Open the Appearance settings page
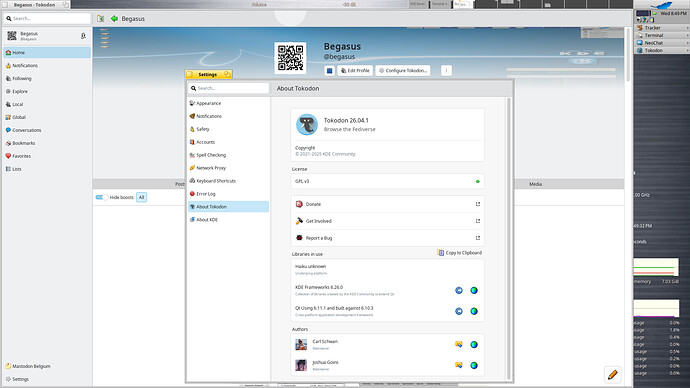 pyautogui.click(x=228, y=103)
